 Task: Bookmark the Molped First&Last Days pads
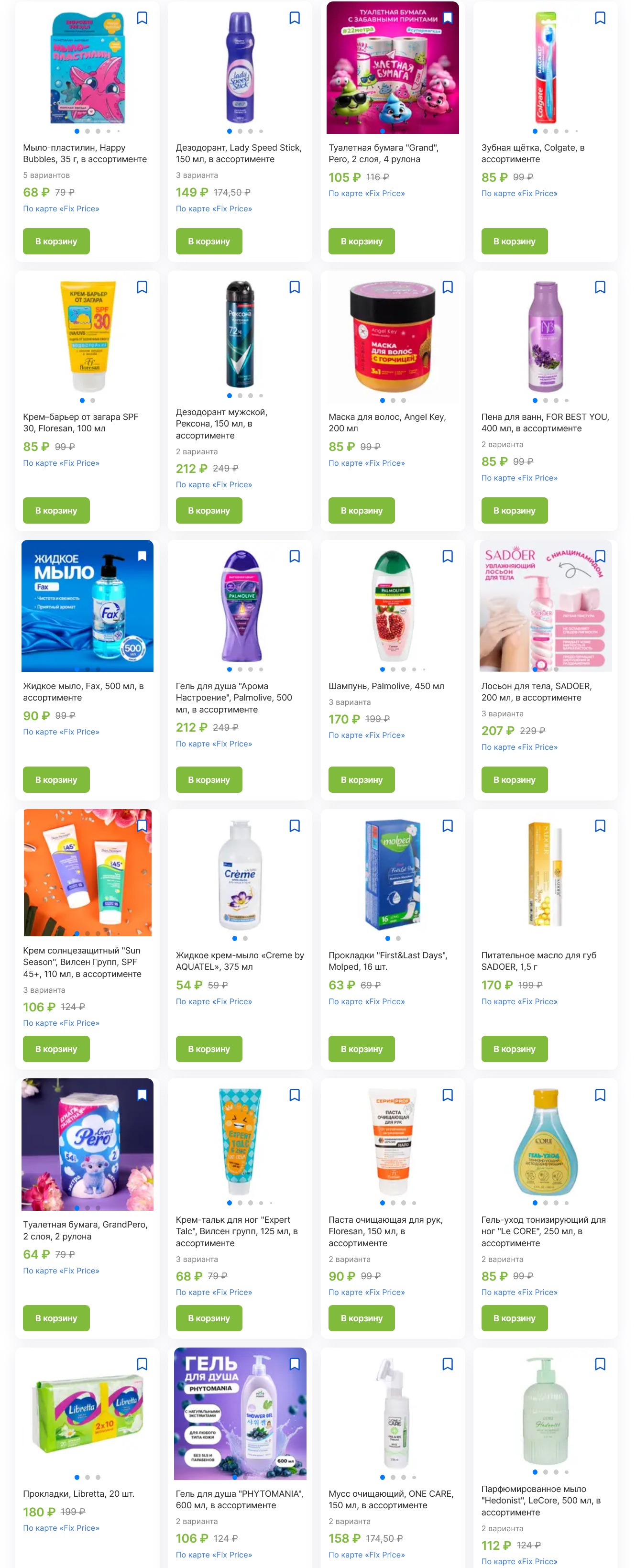(447, 826)
